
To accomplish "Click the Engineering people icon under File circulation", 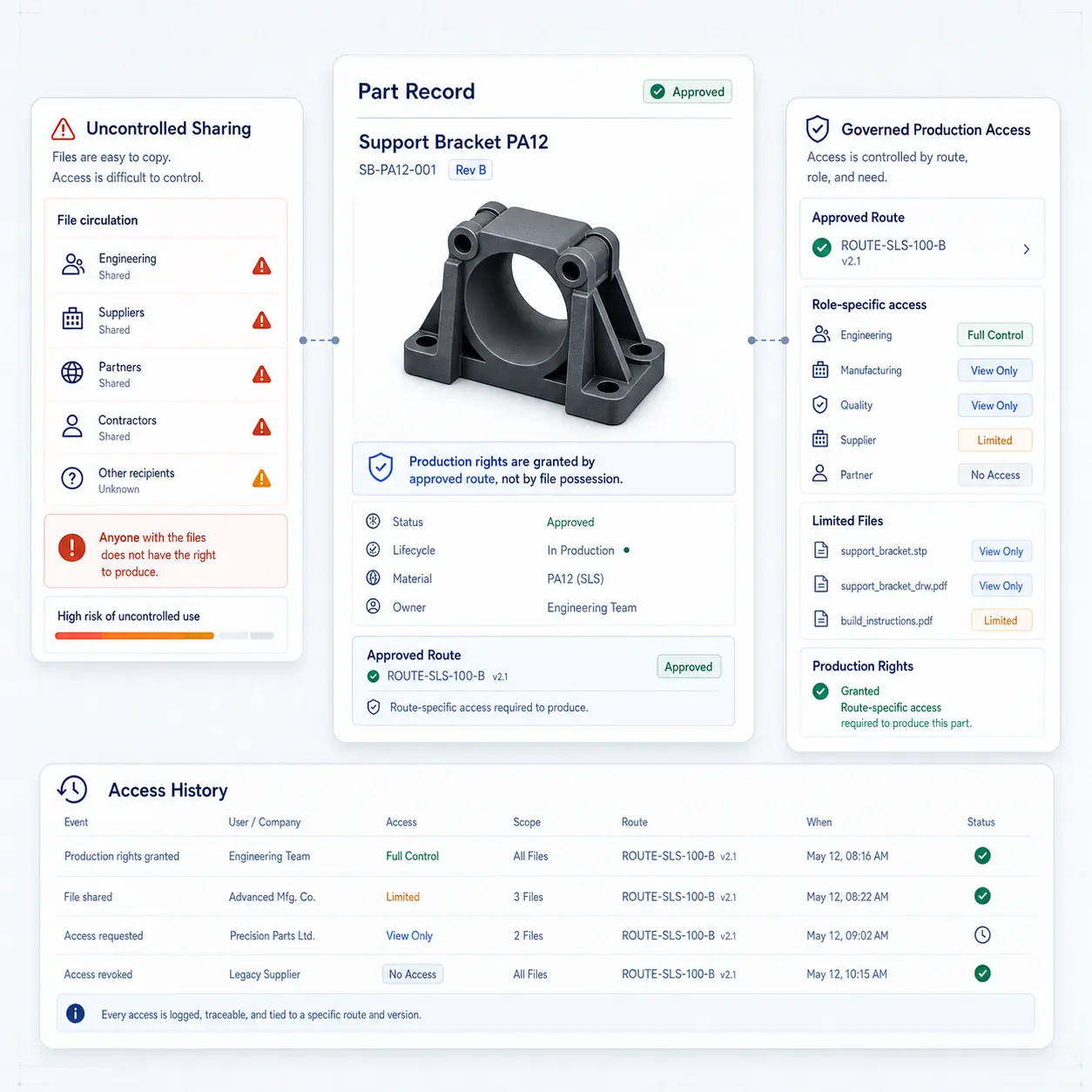I will (x=73, y=265).
